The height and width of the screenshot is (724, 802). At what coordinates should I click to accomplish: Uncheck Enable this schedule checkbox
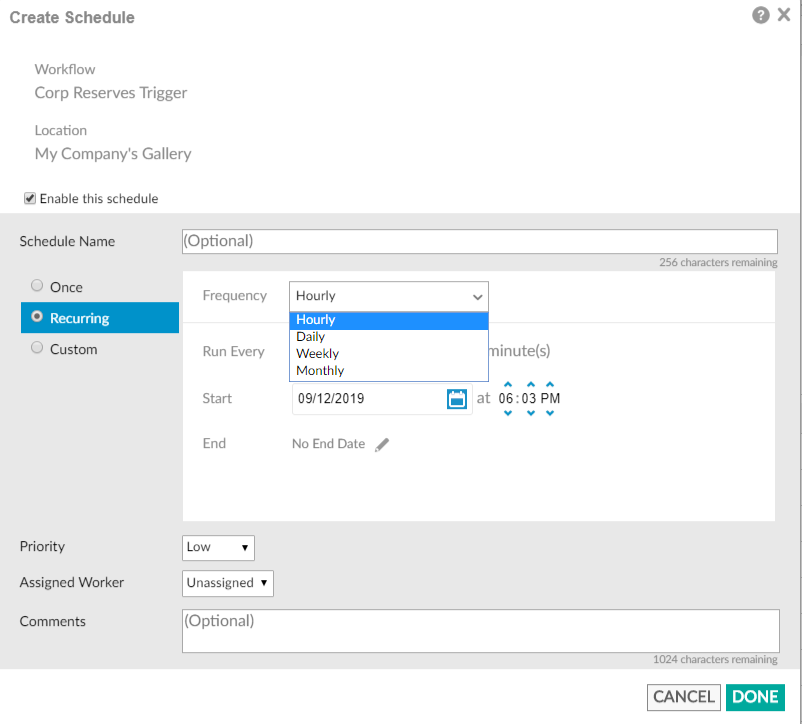coord(30,198)
